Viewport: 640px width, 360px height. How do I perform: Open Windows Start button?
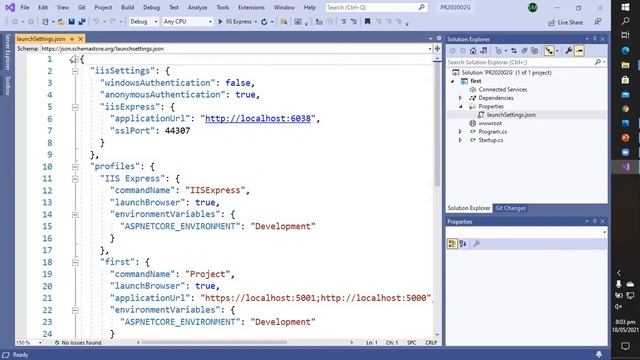click(x=625, y=7)
